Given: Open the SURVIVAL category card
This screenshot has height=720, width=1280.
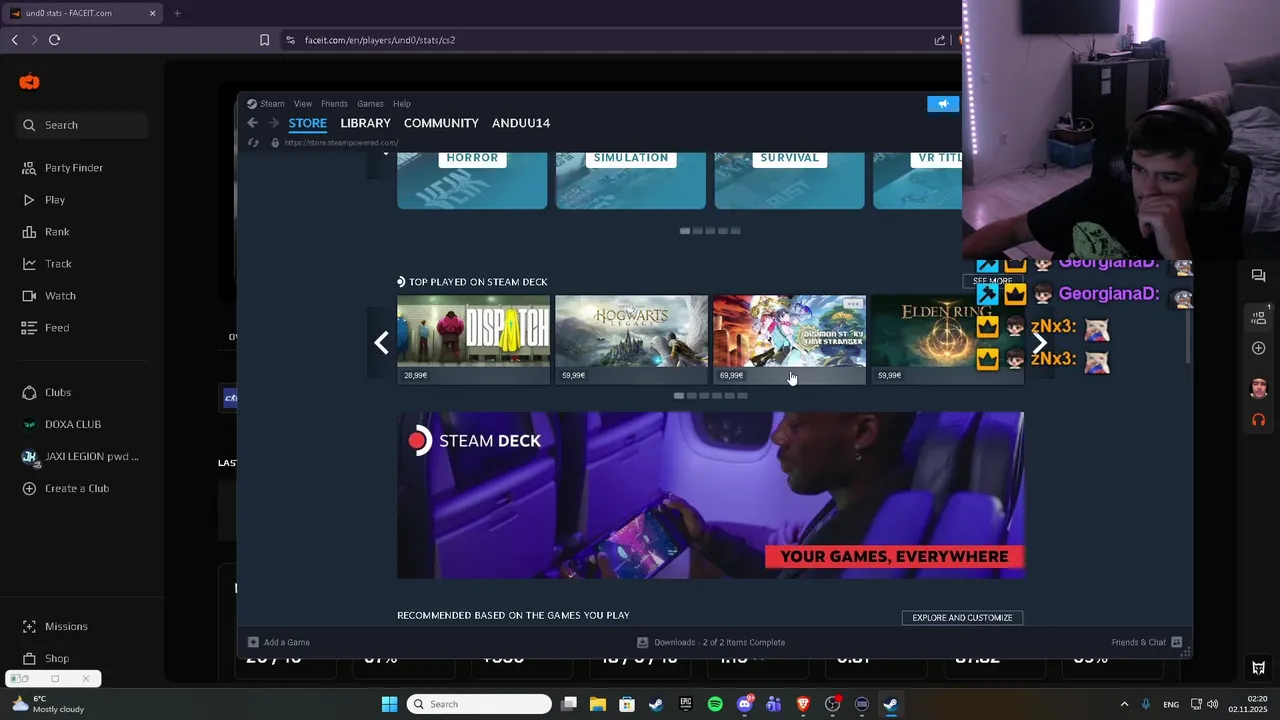Looking at the screenshot, I should pos(790,181).
